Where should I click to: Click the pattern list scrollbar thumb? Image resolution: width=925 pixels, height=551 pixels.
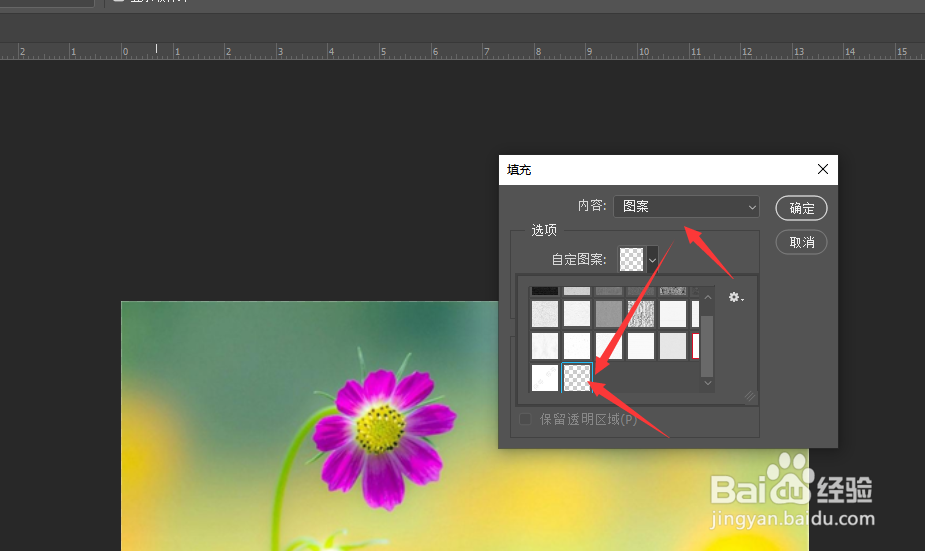[707, 346]
